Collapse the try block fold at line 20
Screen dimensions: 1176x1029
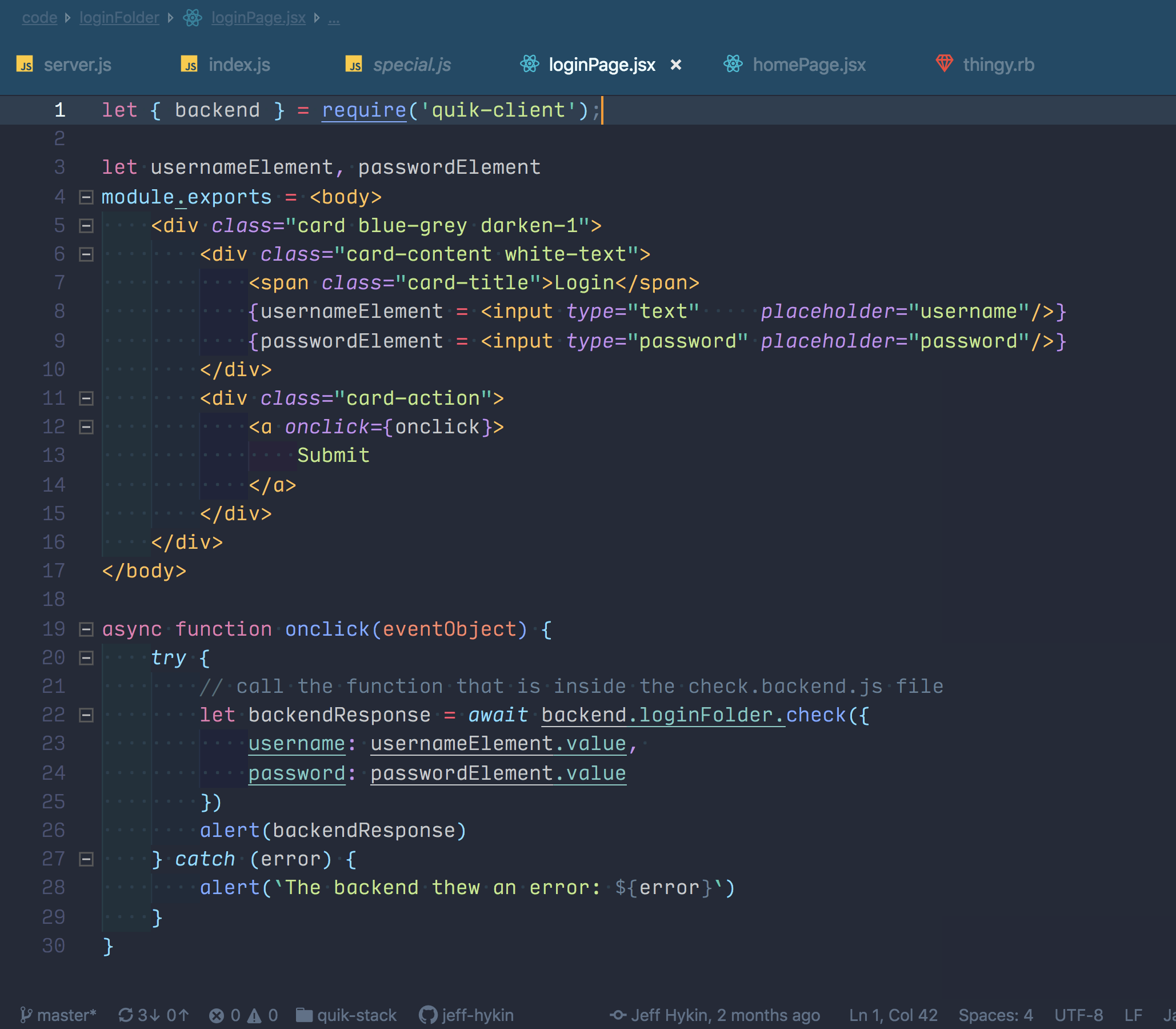86,659
